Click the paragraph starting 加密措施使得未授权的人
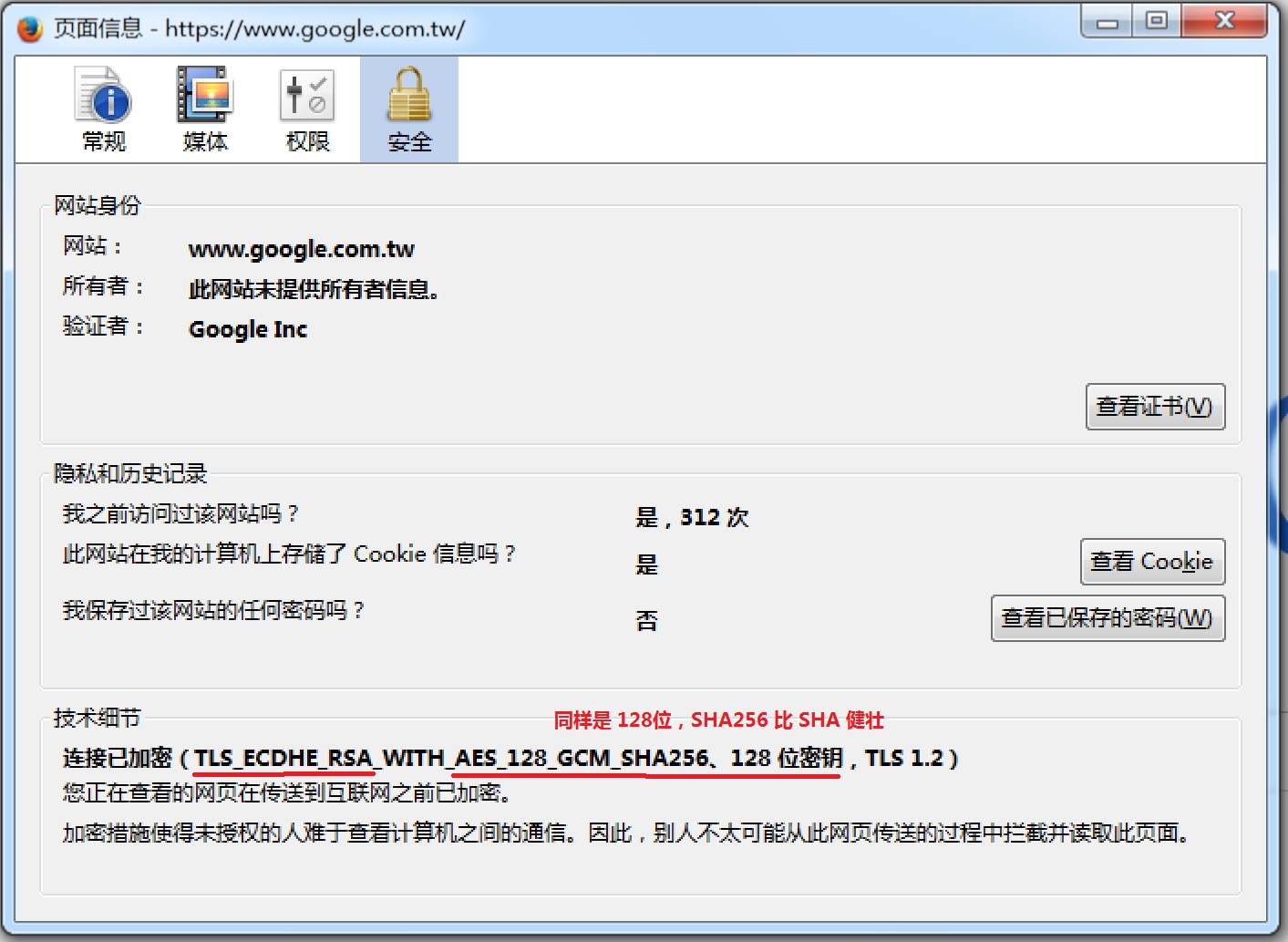Viewport: 1288px width, 942px height. coord(625,833)
